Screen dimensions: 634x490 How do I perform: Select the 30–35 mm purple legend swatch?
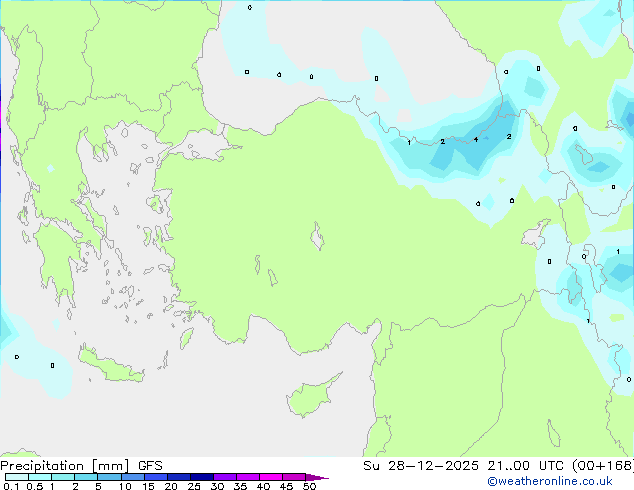pos(225,477)
